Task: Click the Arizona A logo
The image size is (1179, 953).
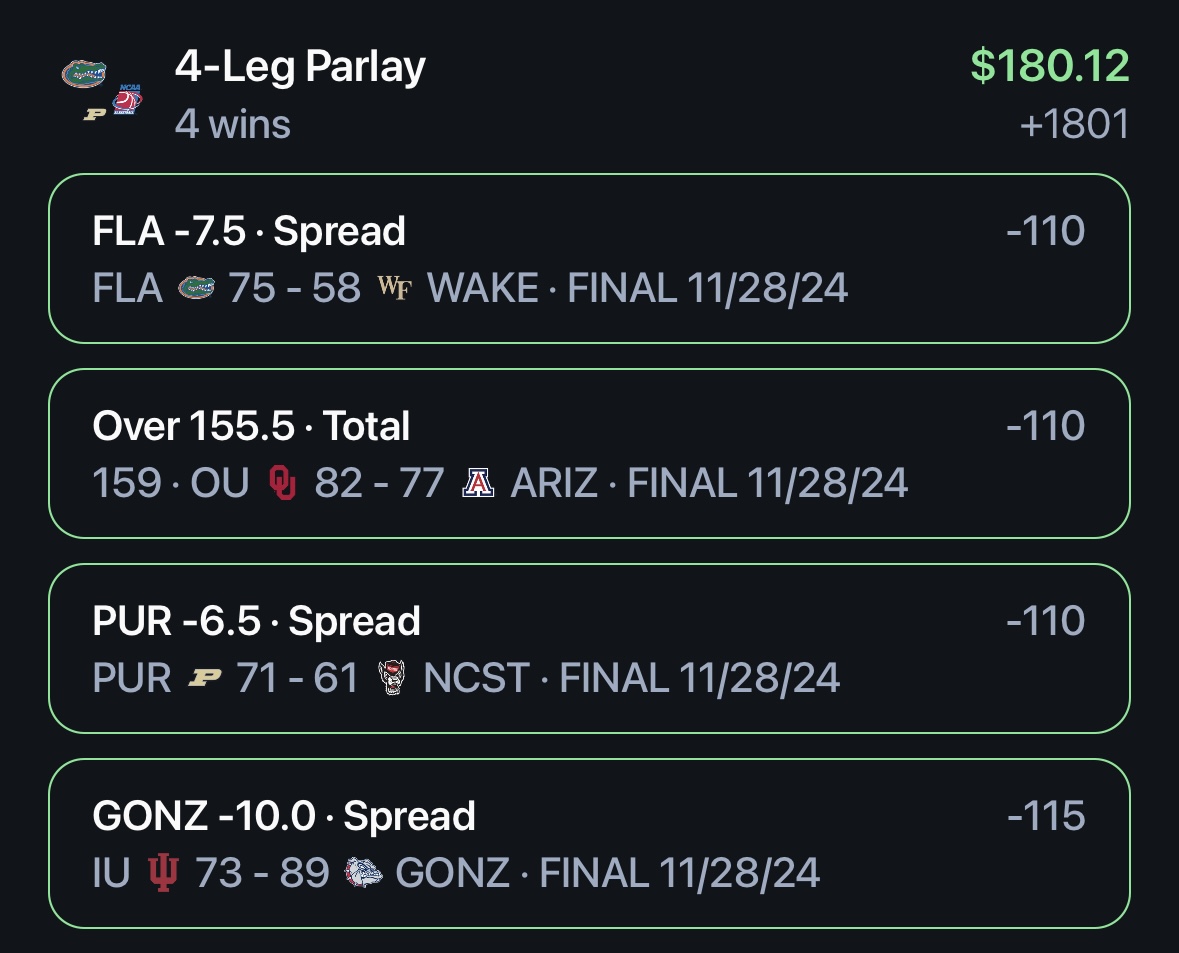Action: [x=477, y=483]
